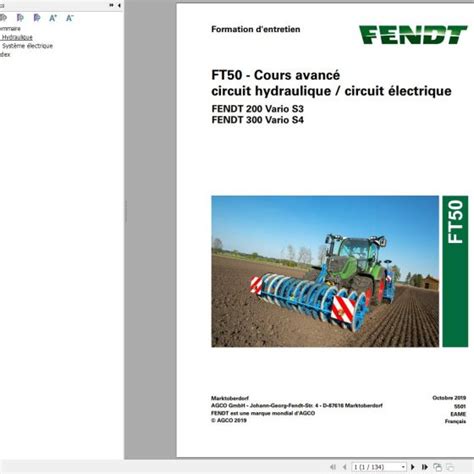Go to the previous page
Screen dimensions: 474x474
point(345,467)
